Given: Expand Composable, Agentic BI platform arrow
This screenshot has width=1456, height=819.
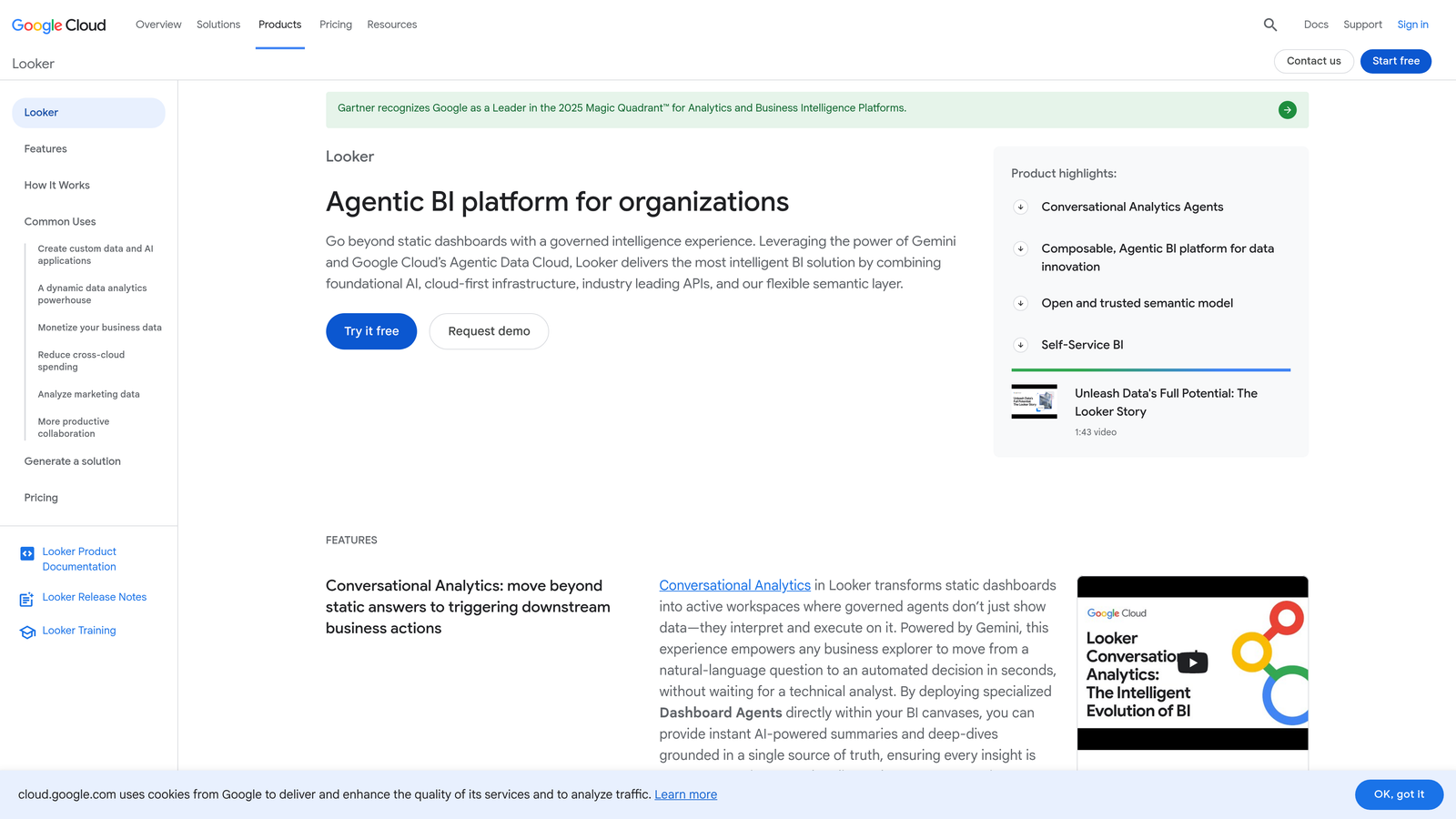Looking at the screenshot, I should click(1021, 248).
